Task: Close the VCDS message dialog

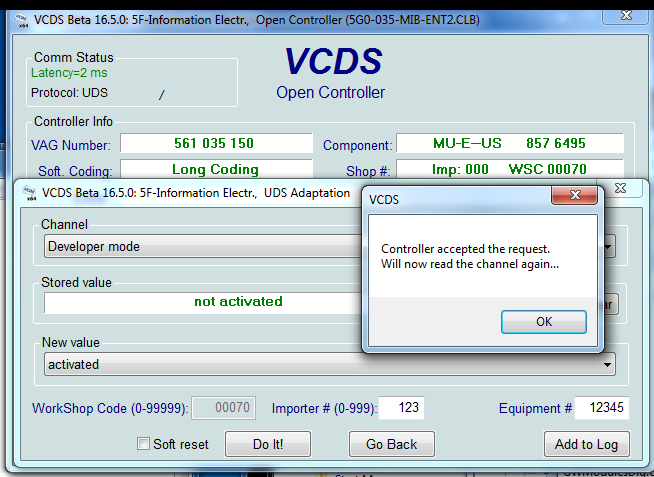Action: pyautogui.click(x=575, y=195)
